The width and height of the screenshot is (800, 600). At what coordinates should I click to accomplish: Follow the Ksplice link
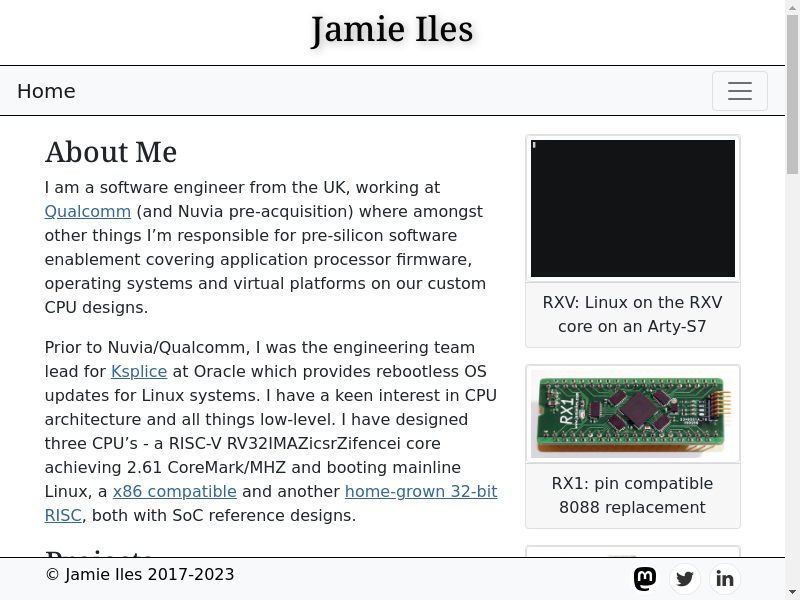tap(139, 371)
